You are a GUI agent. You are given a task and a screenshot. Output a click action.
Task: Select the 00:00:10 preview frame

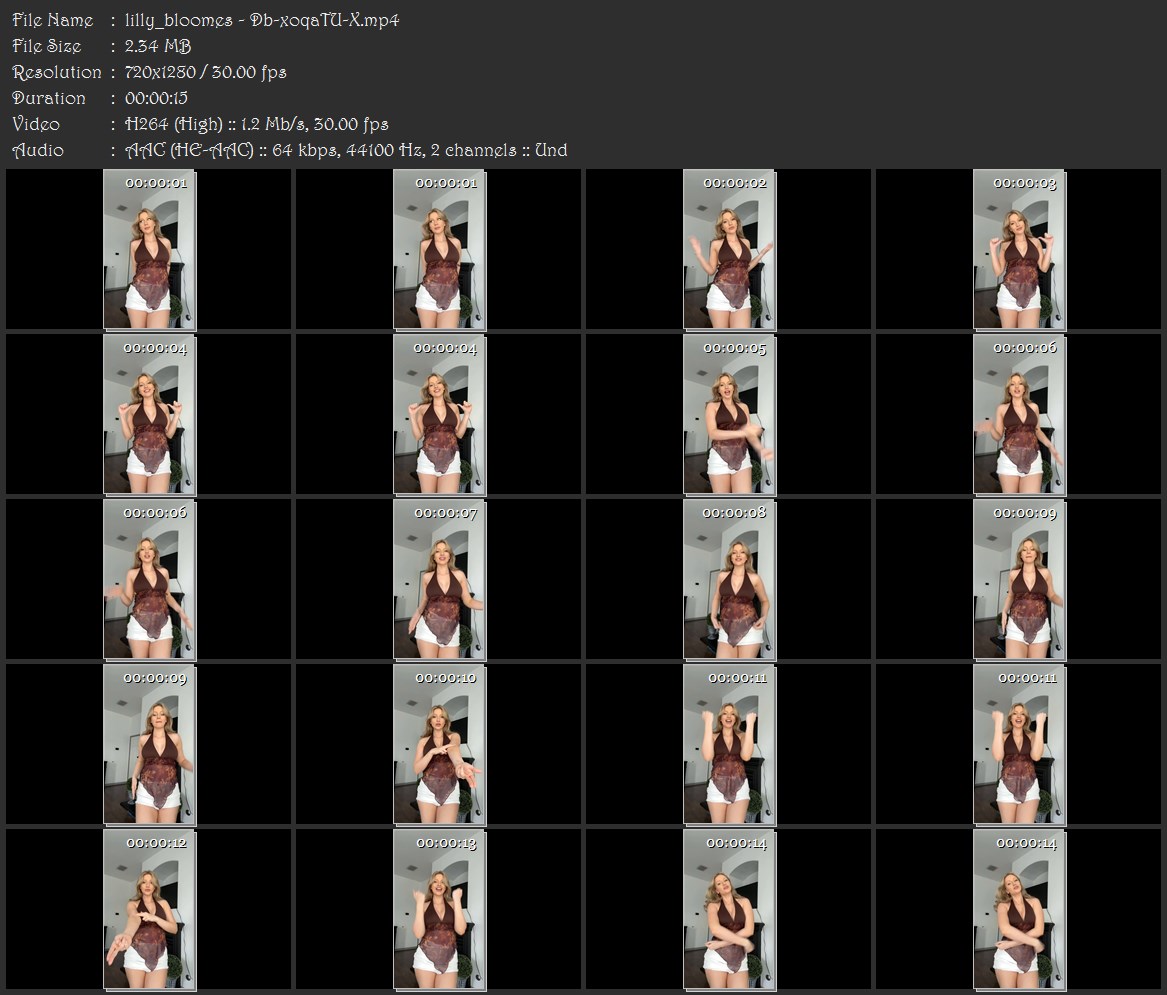[x=439, y=745]
